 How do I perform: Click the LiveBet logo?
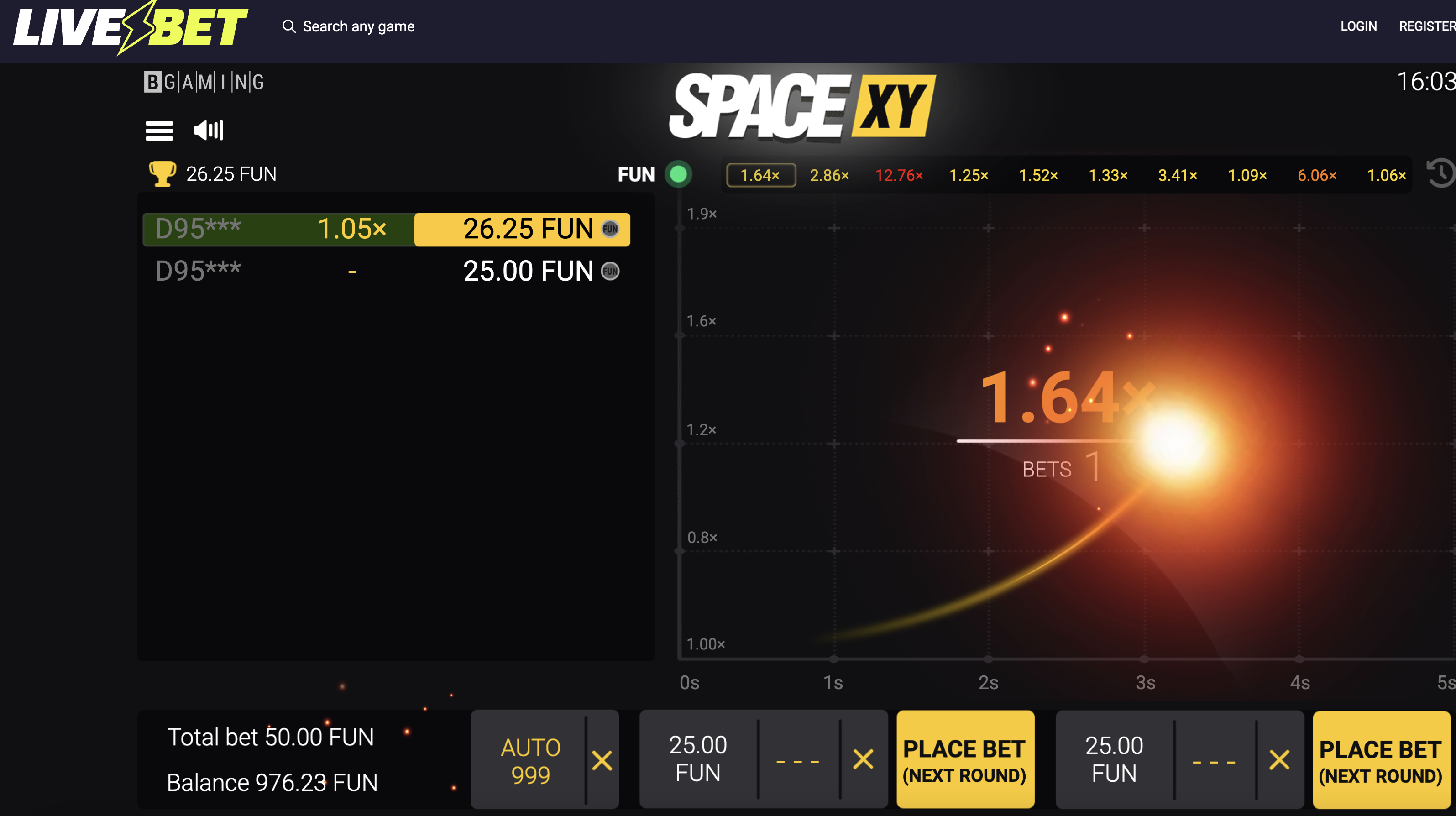point(130,27)
